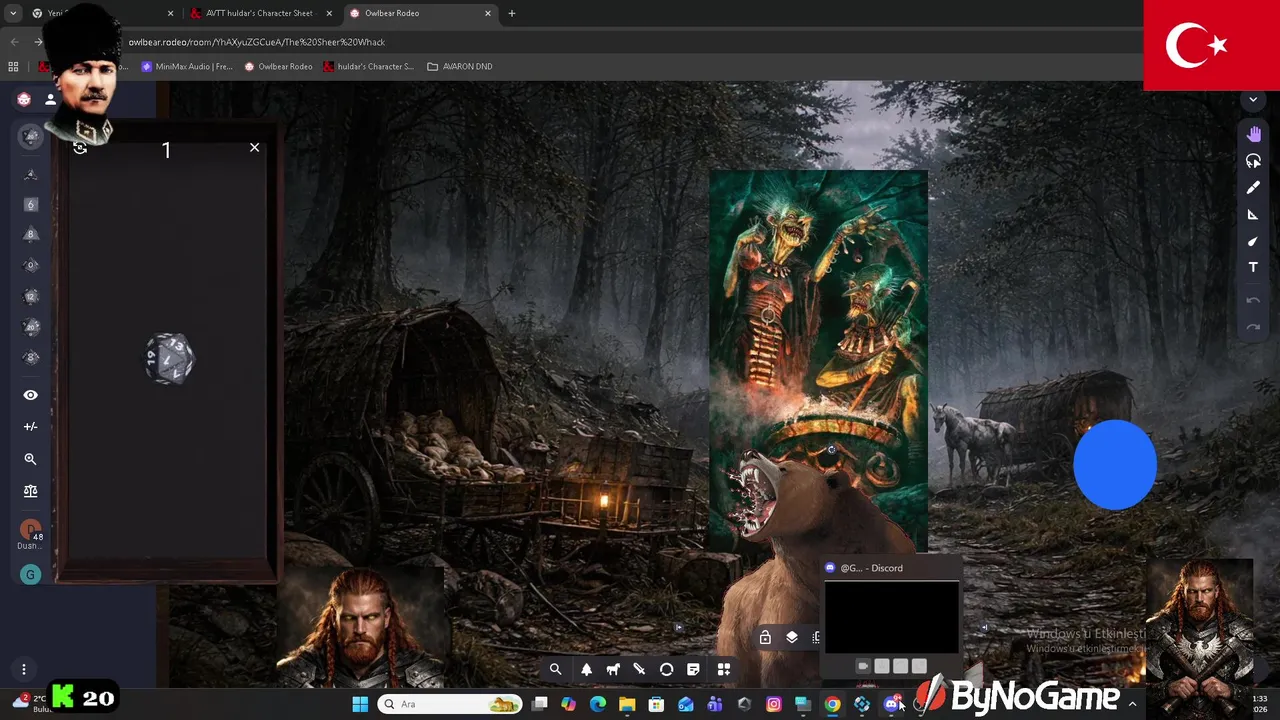The width and height of the screenshot is (1280, 720).
Task: Open Google Chrome from taskbar
Action: [x=832, y=704]
